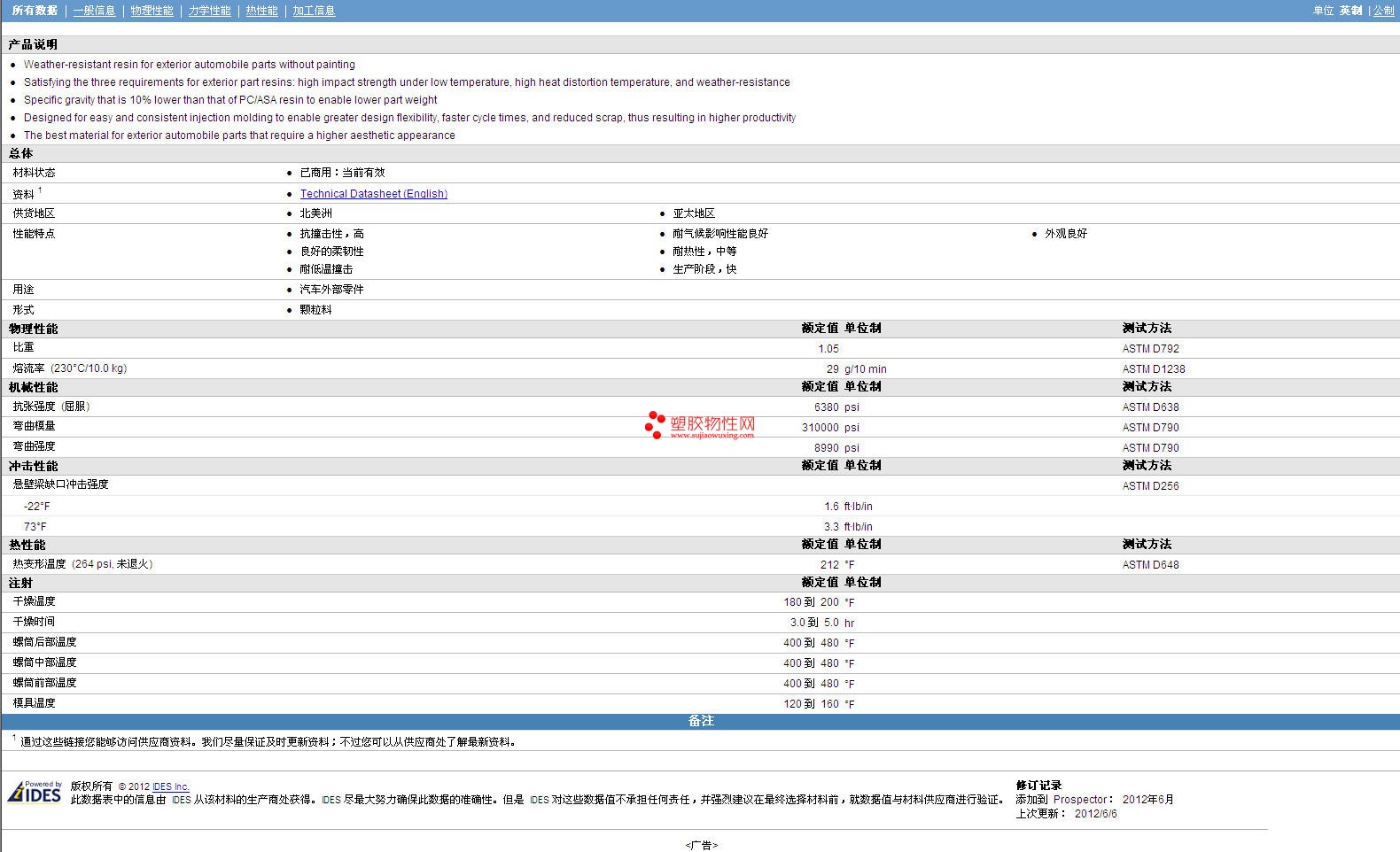Go to the 物理性能 tab link
Image resolution: width=1400 pixels, height=852 pixels.
152,11
